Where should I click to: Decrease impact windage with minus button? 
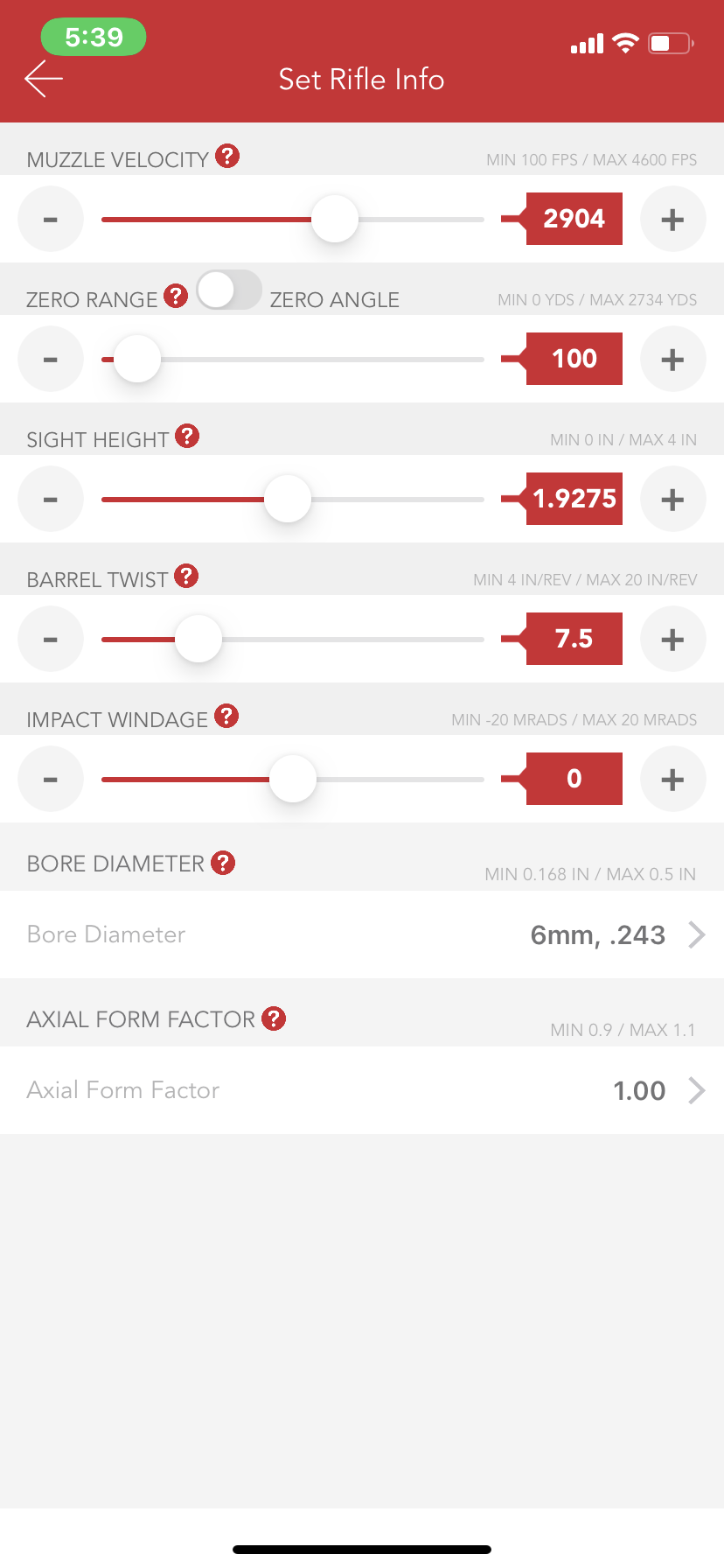point(51,779)
